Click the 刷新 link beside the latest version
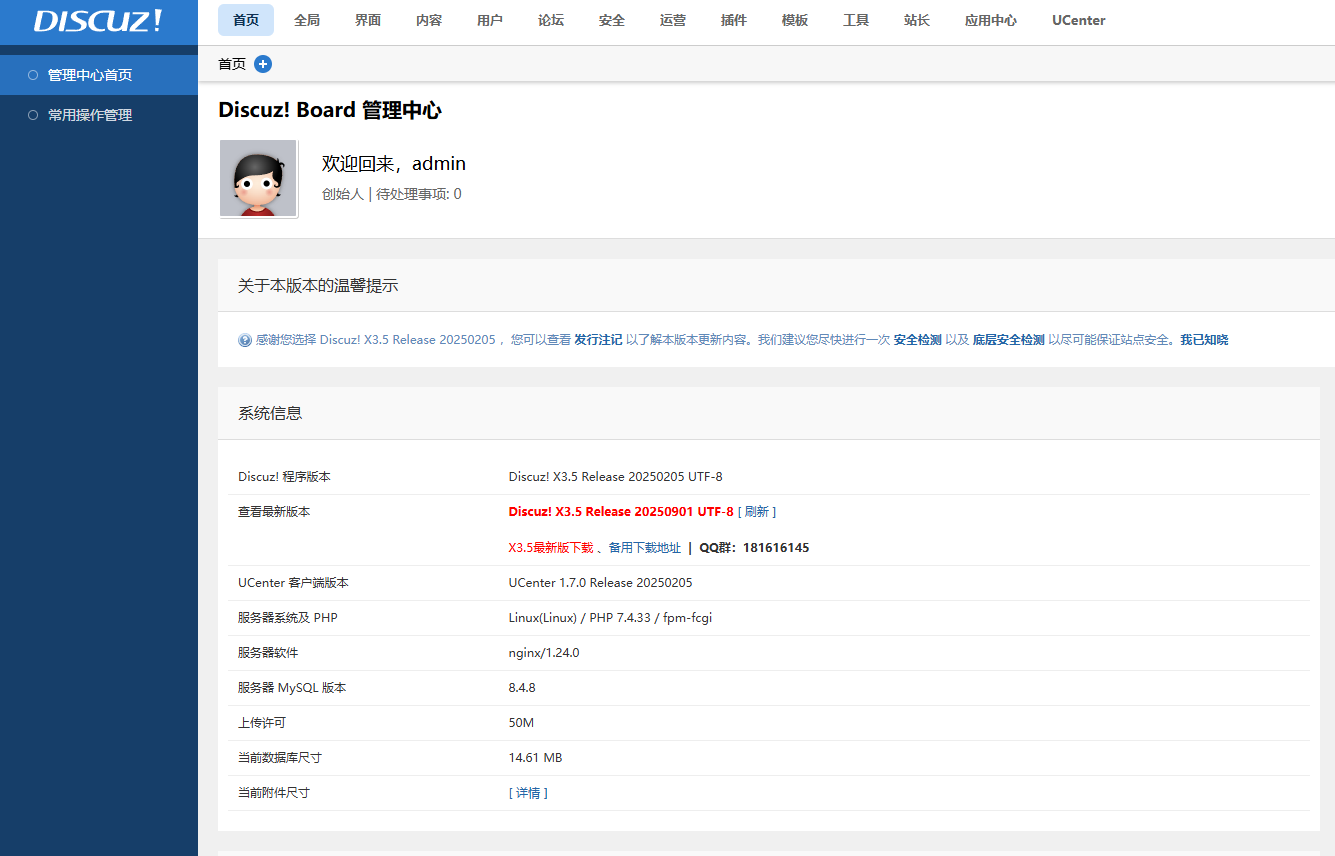Viewport: 1335px width, 856px height. pyautogui.click(x=757, y=512)
